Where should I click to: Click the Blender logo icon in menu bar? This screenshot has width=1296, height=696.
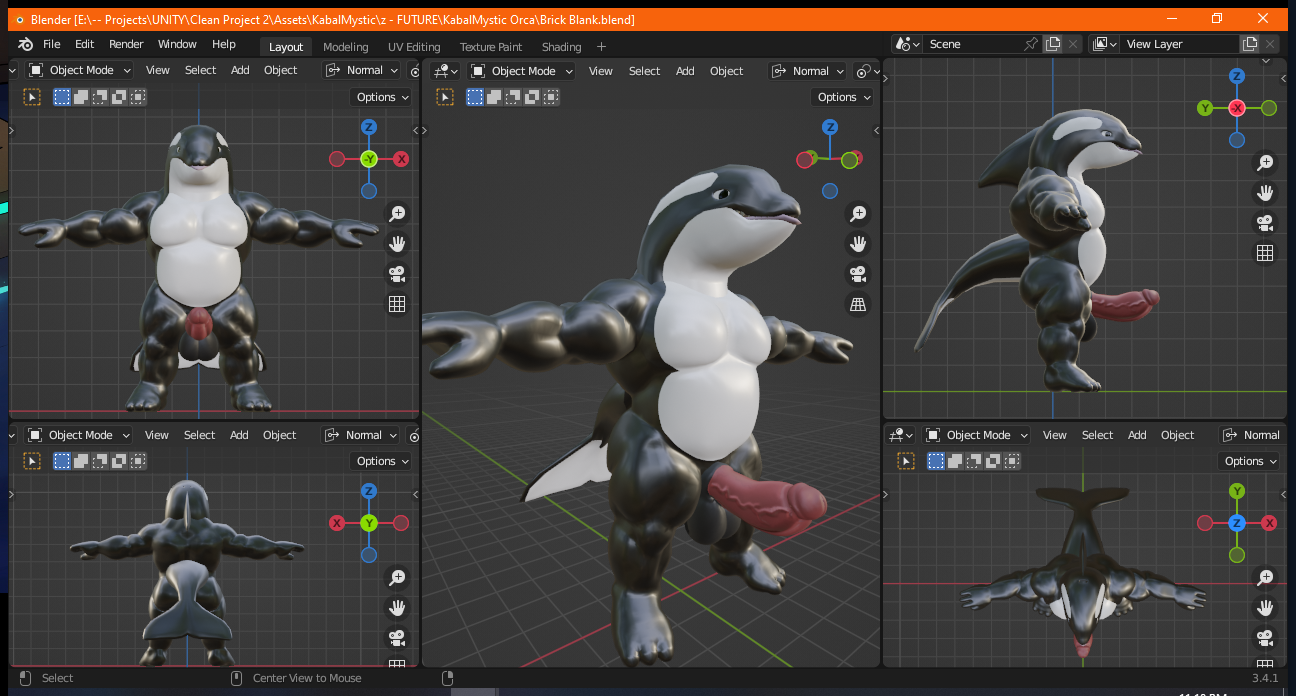pyautogui.click(x=25, y=44)
